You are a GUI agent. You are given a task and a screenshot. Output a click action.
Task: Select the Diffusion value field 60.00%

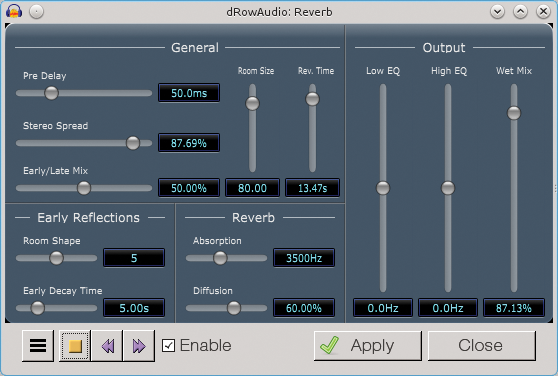point(304,308)
